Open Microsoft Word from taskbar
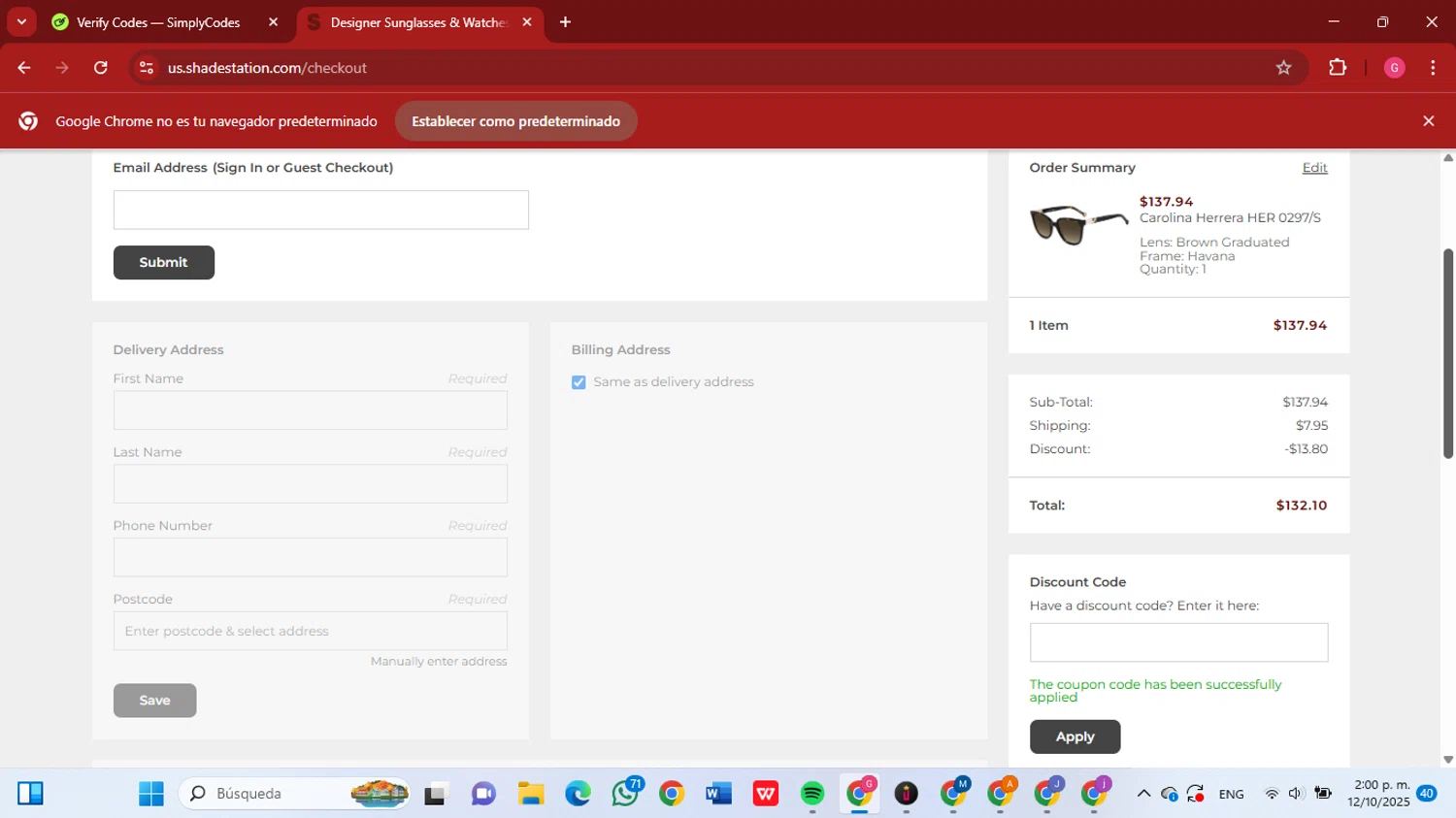 pyautogui.click(x=718, y=794)
